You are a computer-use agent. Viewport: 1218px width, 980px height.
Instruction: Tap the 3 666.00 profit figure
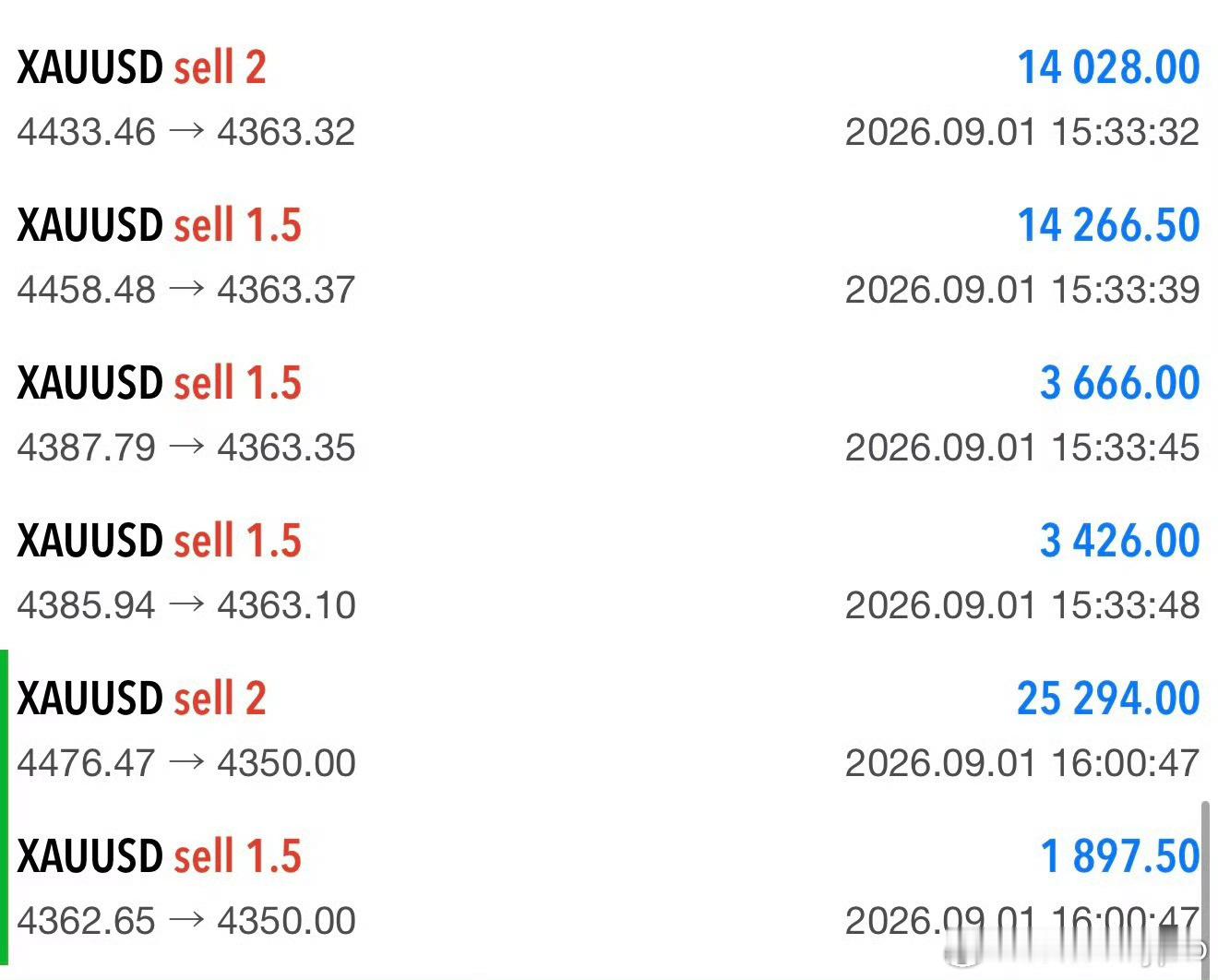[1119, 383]
